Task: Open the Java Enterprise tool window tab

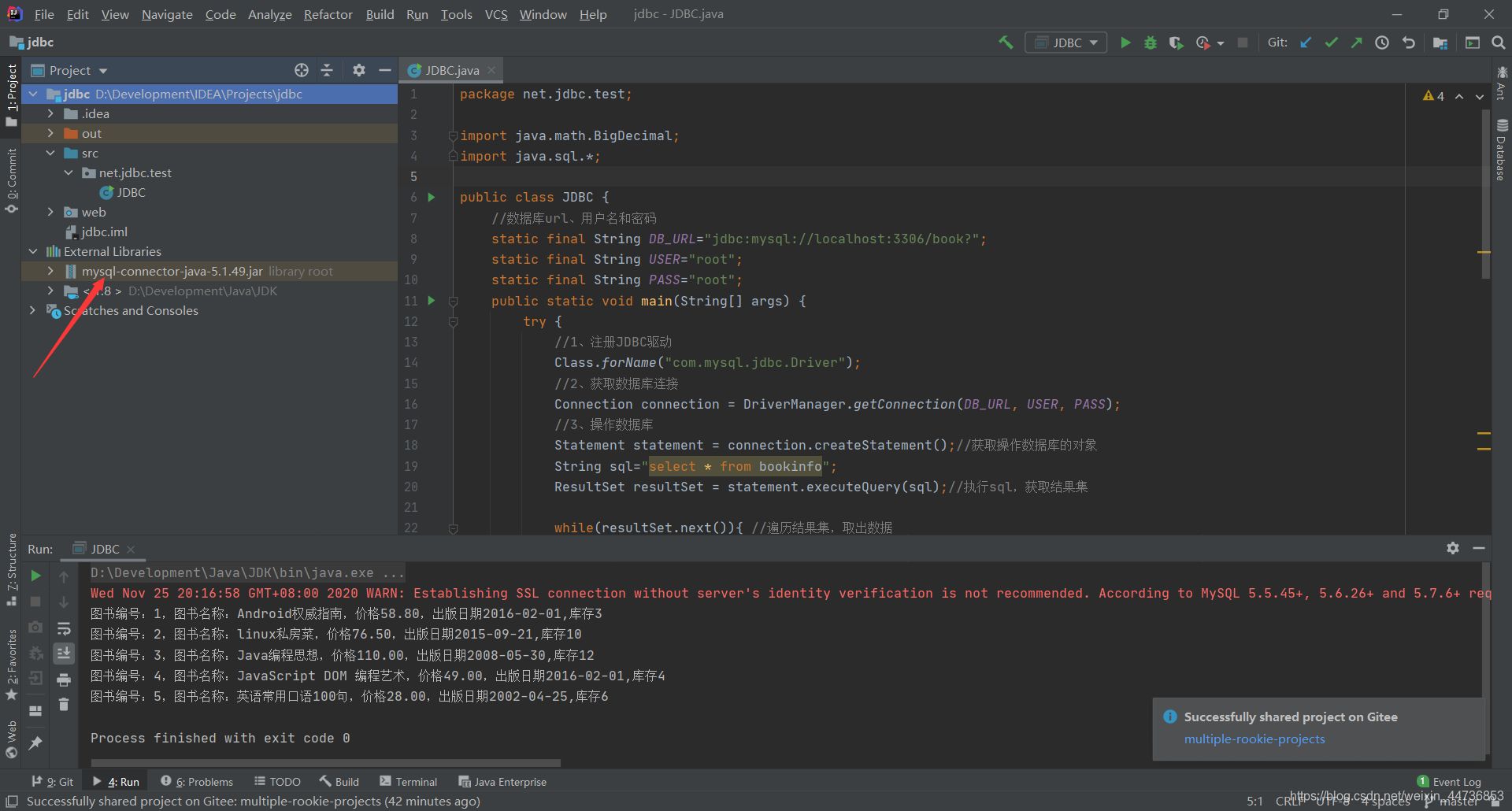Action: tap(502, 782)
